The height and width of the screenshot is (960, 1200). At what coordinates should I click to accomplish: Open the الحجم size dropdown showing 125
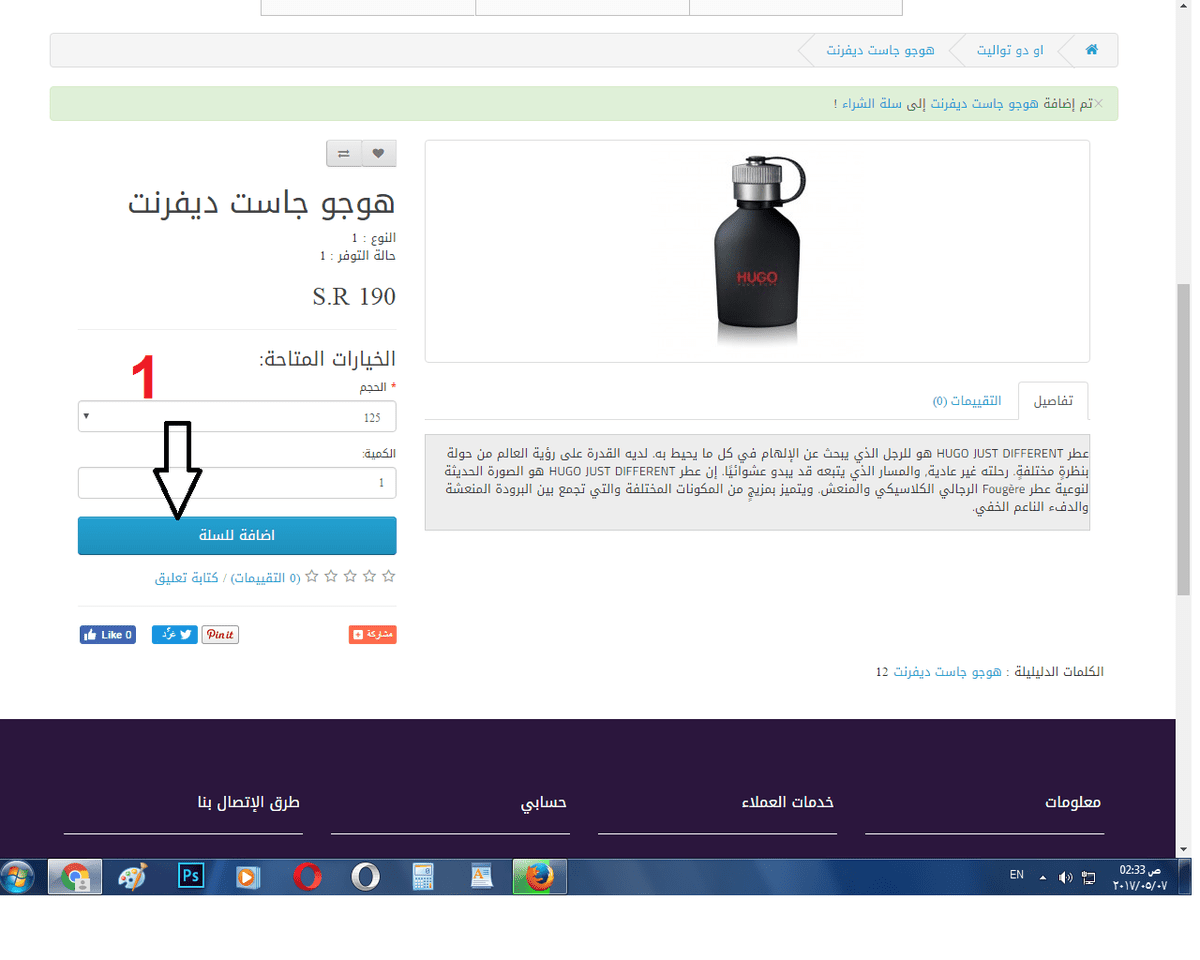point(237,416)
